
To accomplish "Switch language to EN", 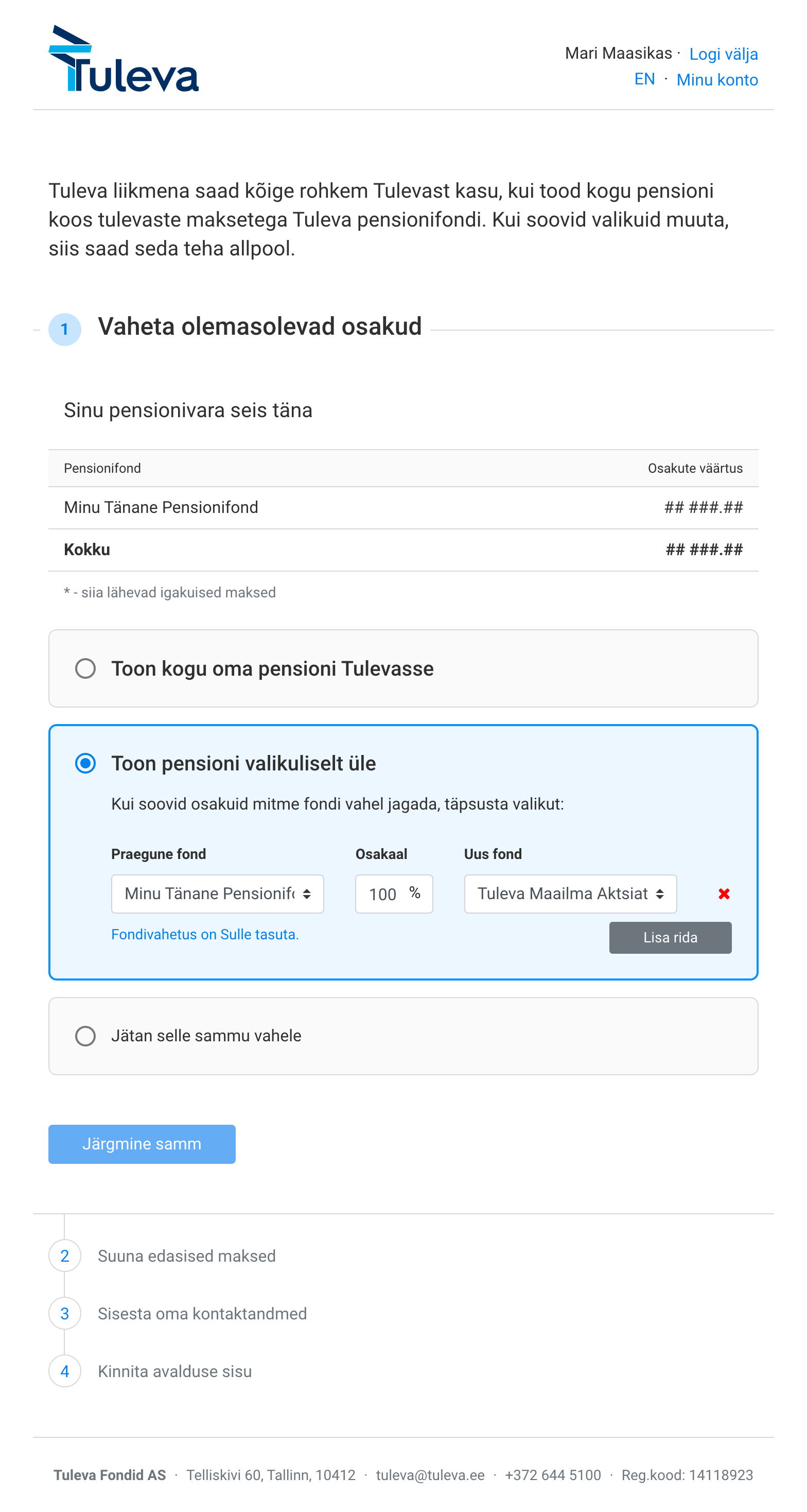I will tap(644, 79).
